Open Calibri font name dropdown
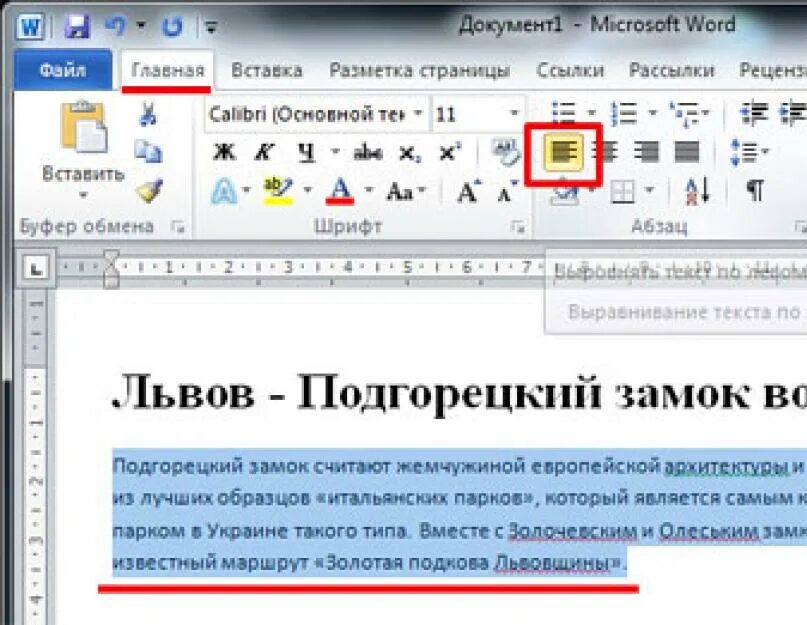 tap(418, 114)
